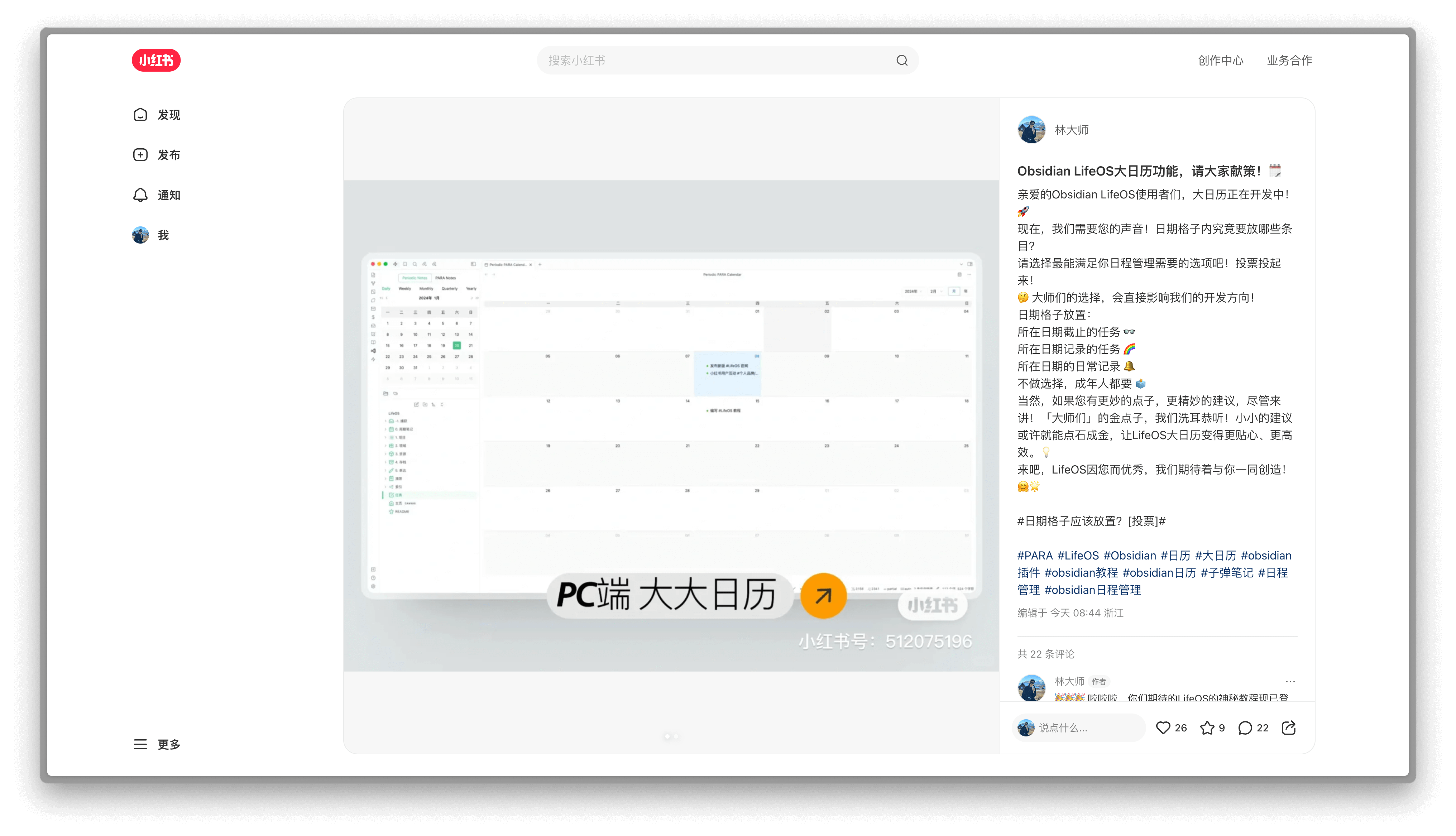
Task: Switch to second image via dot indicator
Action: (x=676, y=736)
